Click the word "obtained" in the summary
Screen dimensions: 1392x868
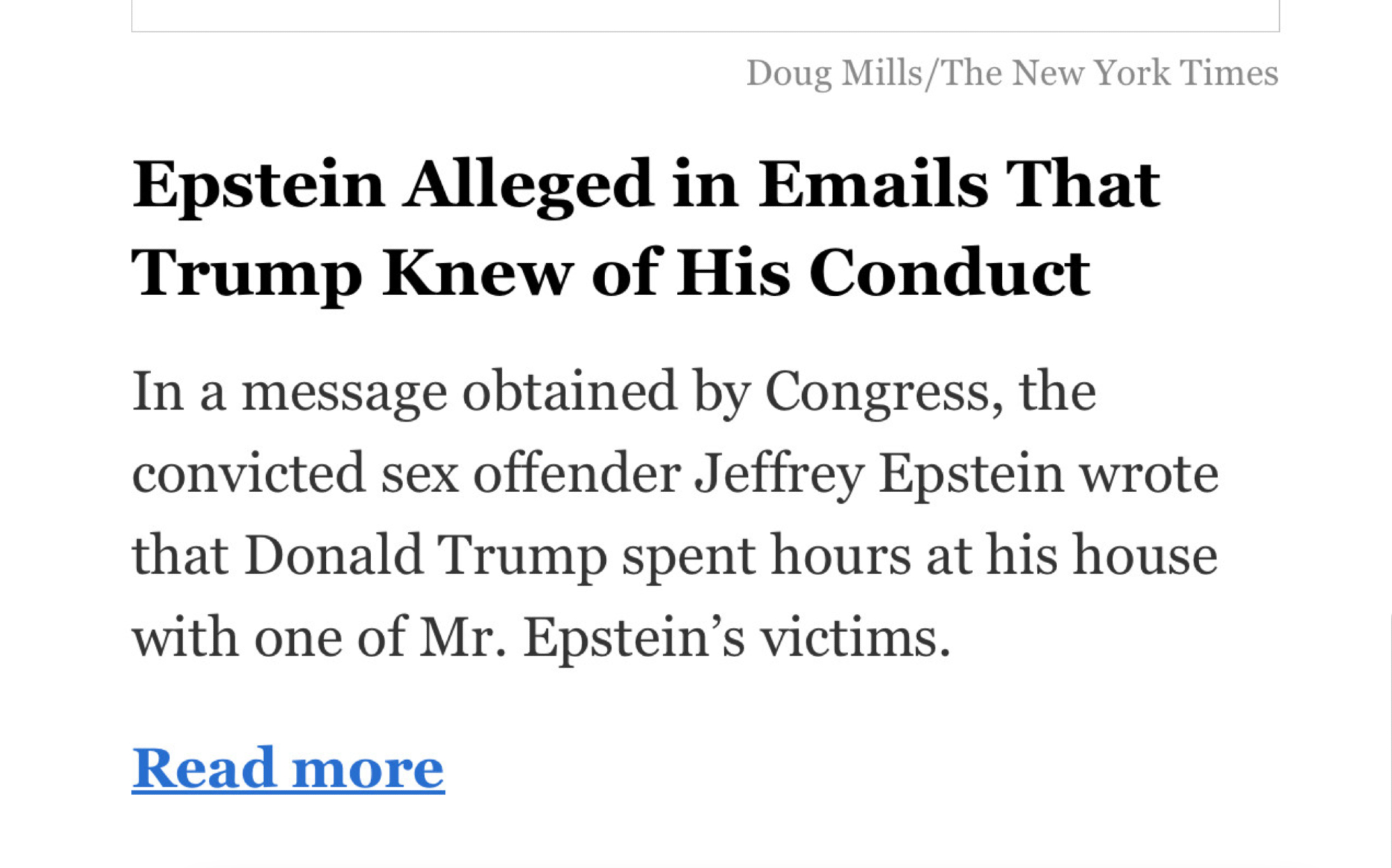coord(569,393)
